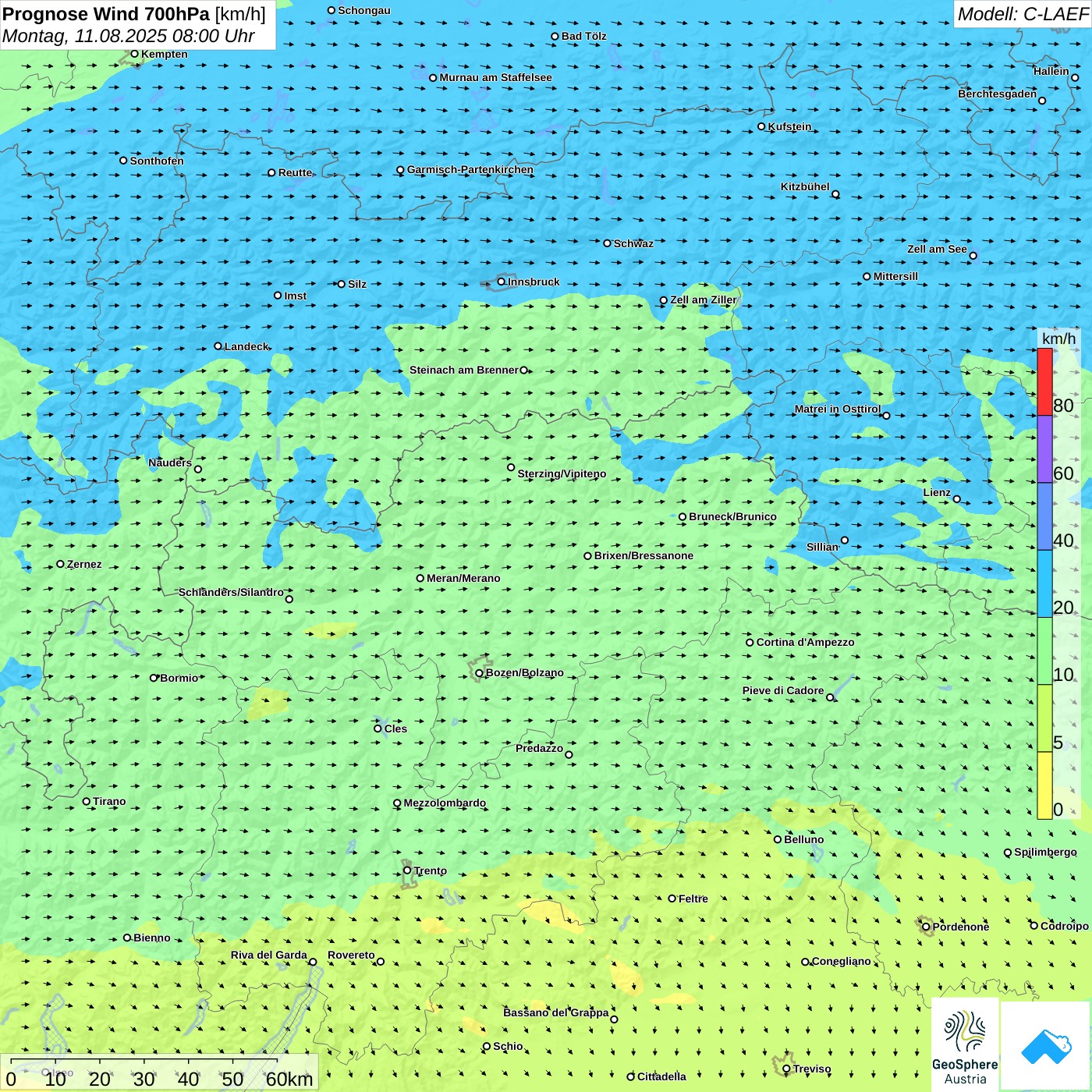1092x1092 pixels.
Task: Click the 'Bassano del Grappa' label
Action: (x=556, y=1012)
